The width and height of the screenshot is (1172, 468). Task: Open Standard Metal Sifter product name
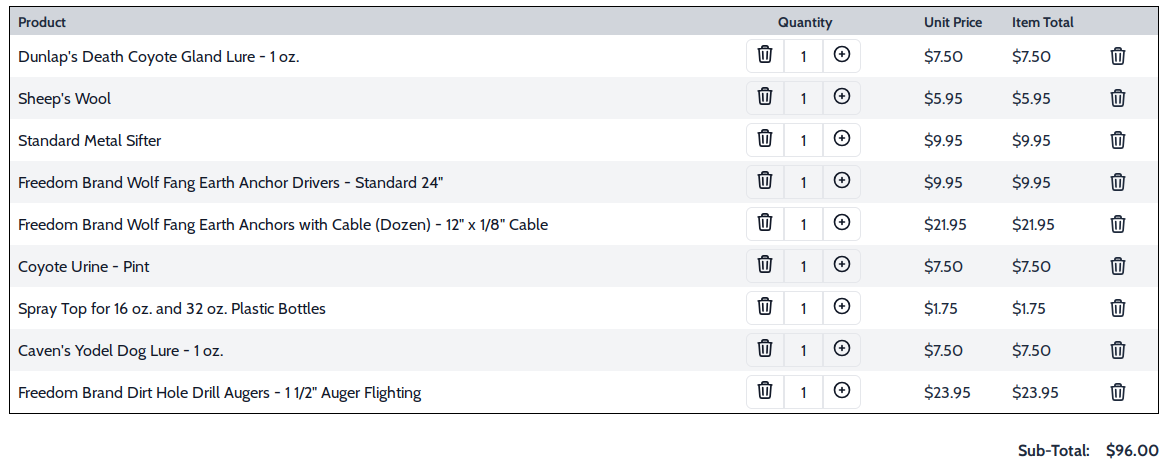(x=90, y=141)
